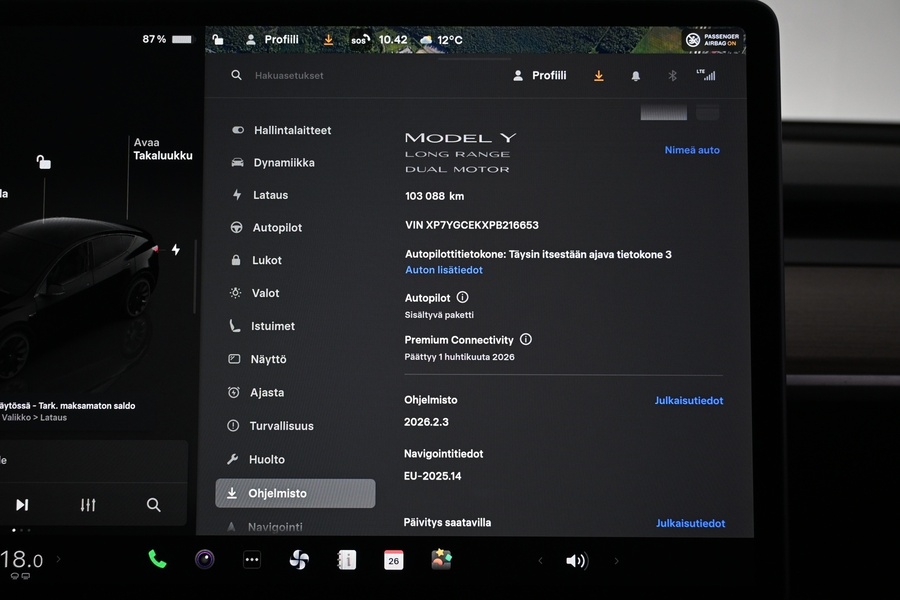This screenshot has width=900, height=600.
Task: Open the climate fan app icon
Action: [299, 560]
